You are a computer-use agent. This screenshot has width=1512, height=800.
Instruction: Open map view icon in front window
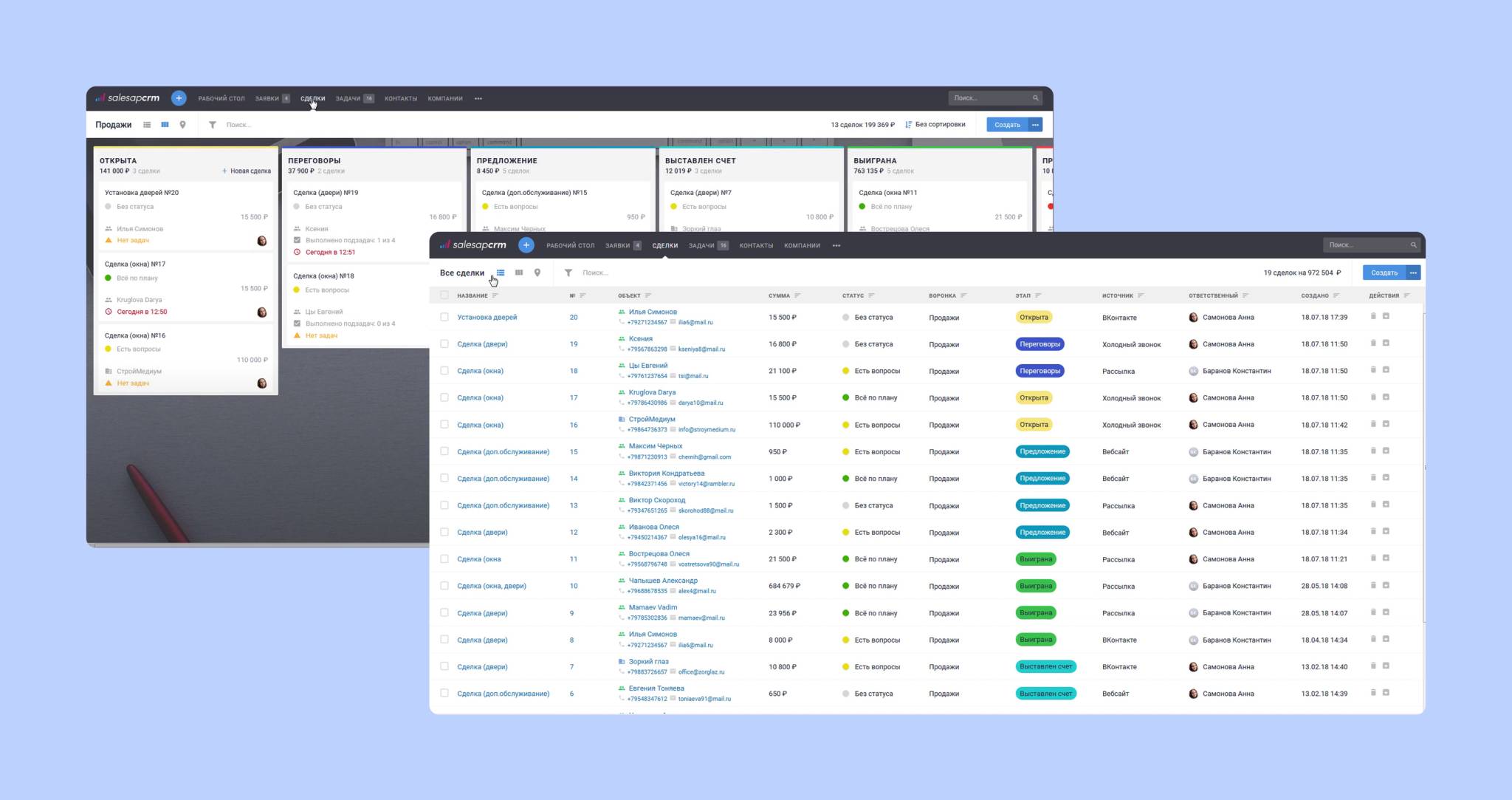click(537, 273)
